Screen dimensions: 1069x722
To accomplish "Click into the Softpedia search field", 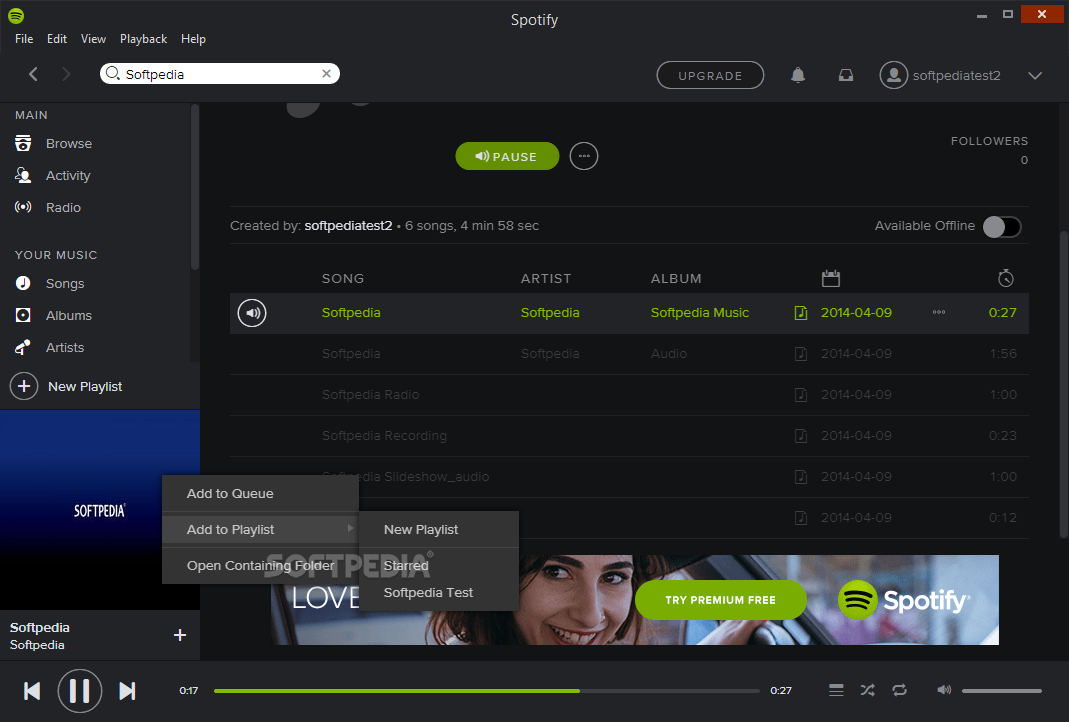I will point(218,74).
